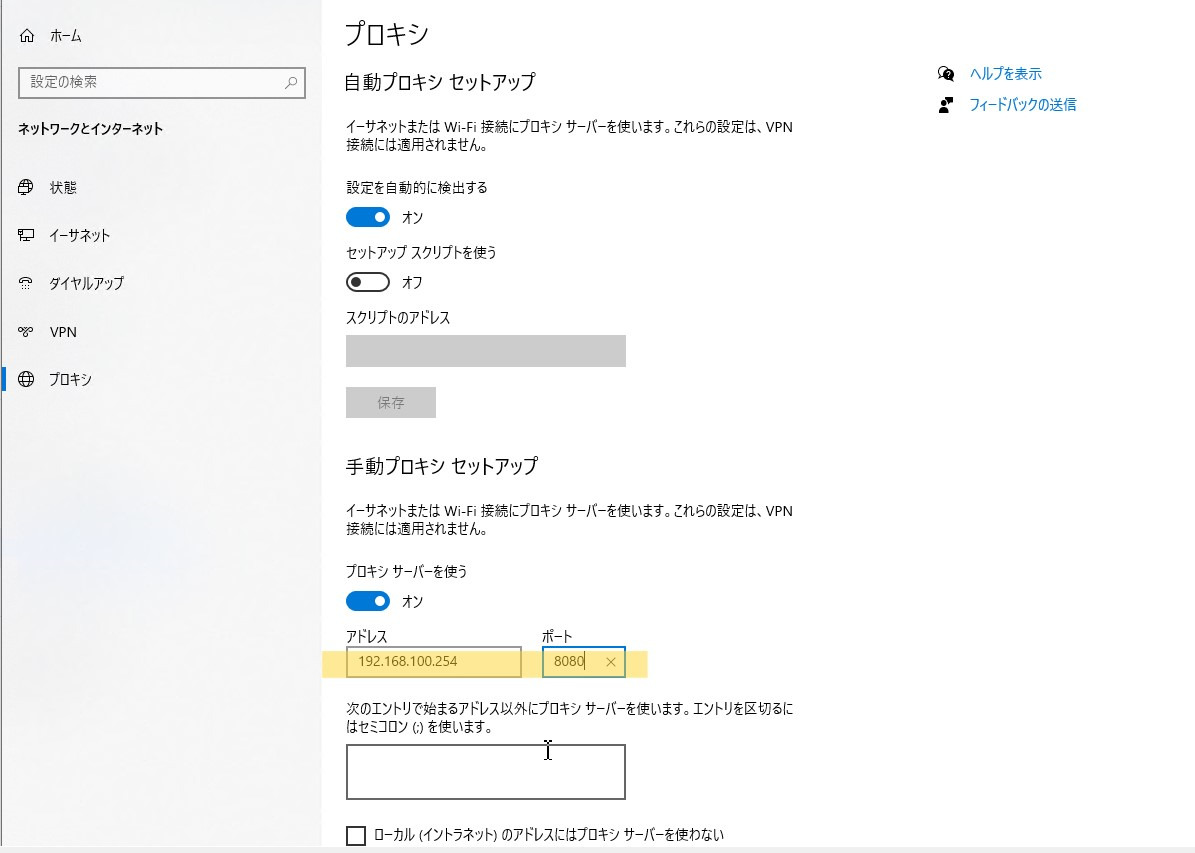Open the ダイヤルアップ settings page

[87, 284]
